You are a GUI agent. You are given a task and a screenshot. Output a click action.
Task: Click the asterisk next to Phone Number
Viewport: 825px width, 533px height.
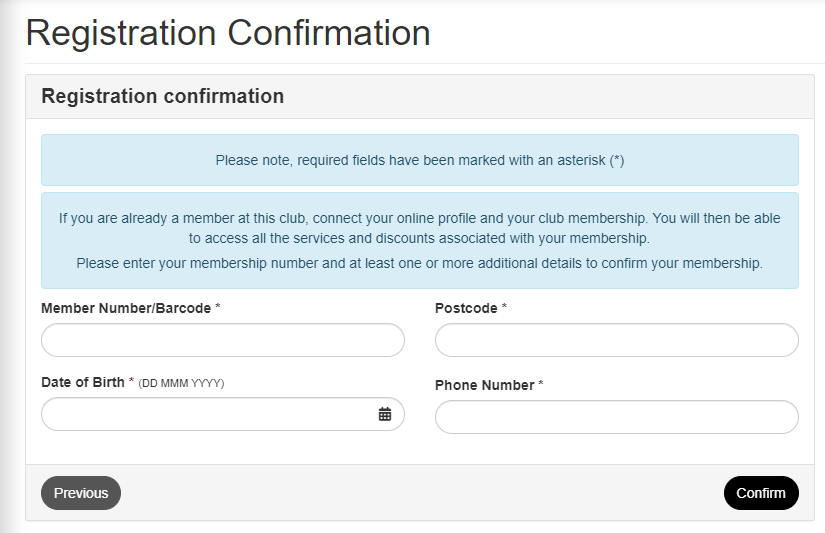pyautogui.click(x=541, y=385)
